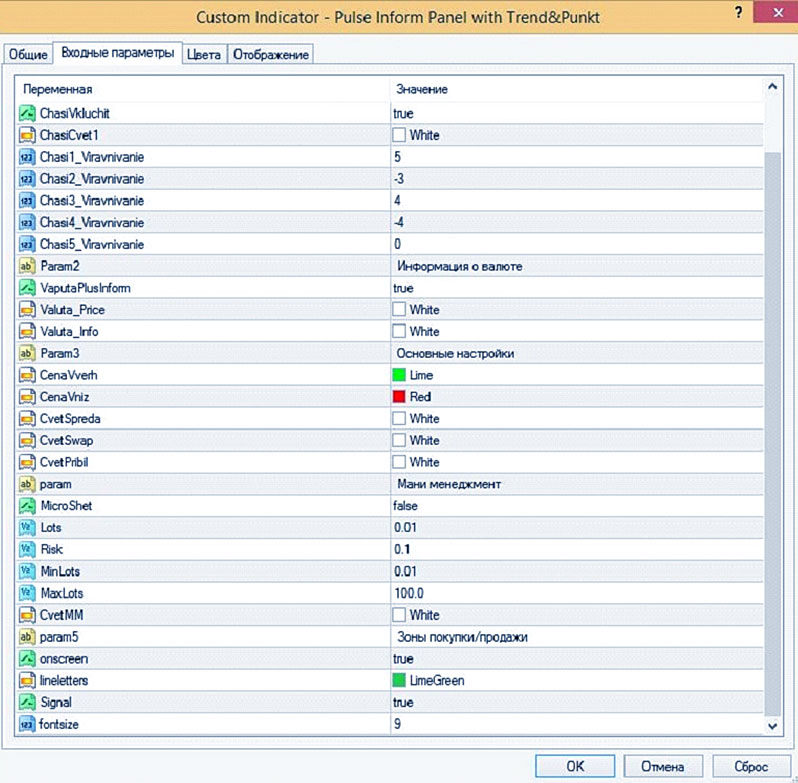Click the Red swatch for CenaVniz
The width and height of the screenshot is (798, 783).
pyautogui.click(x=399, y=397)
